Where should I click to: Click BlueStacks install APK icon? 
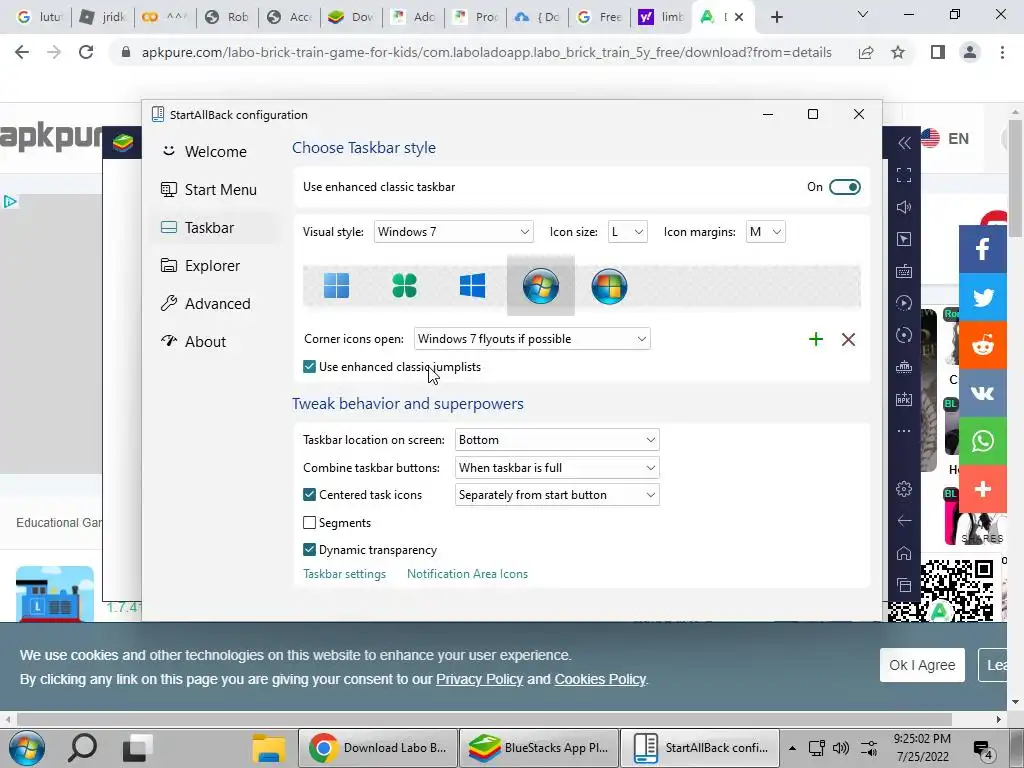click(x=904, y=399)
